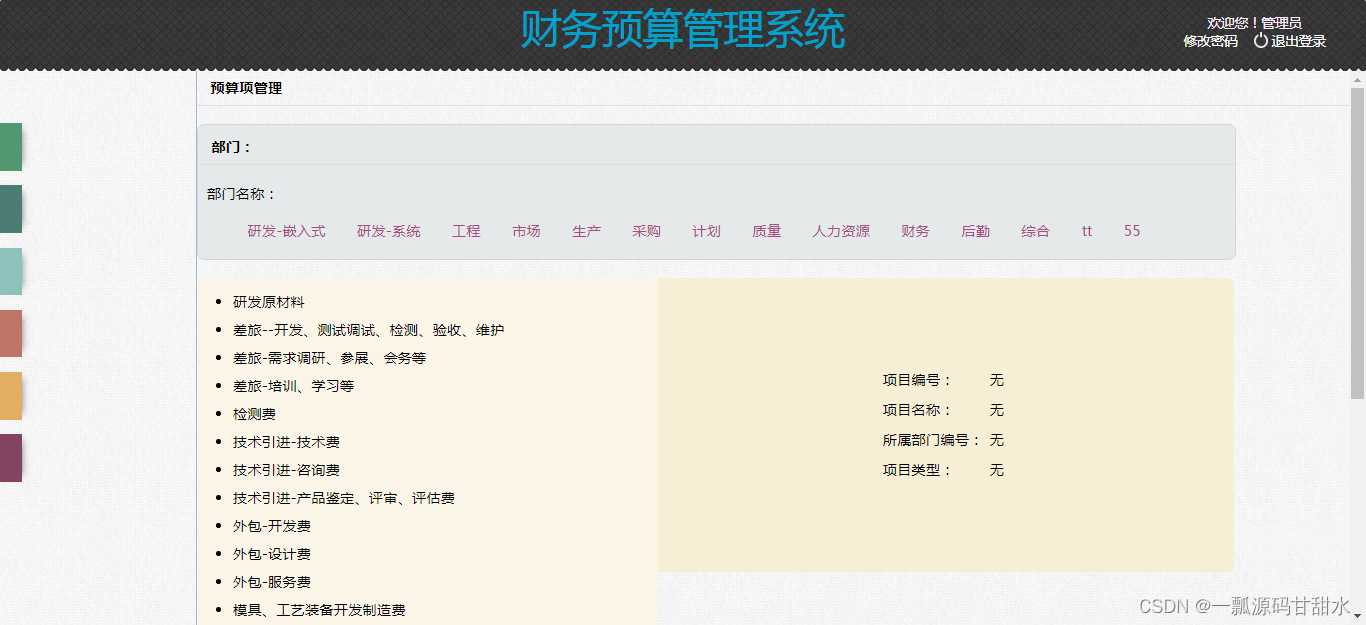
Task: Click the 退出登录 logout link
Action: pos(1298,41)
